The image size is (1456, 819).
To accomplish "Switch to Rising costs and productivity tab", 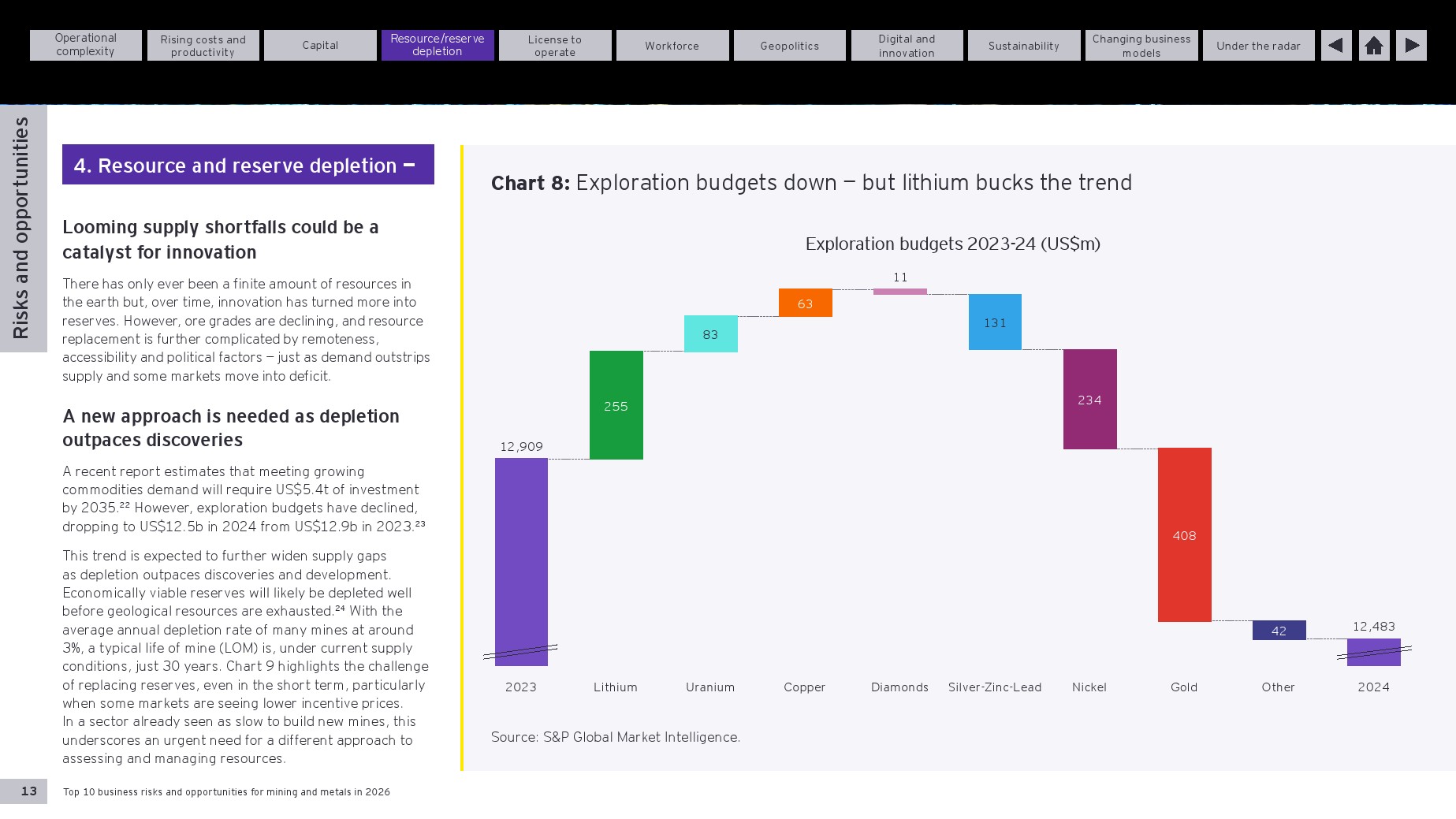I will coord(203,45).
